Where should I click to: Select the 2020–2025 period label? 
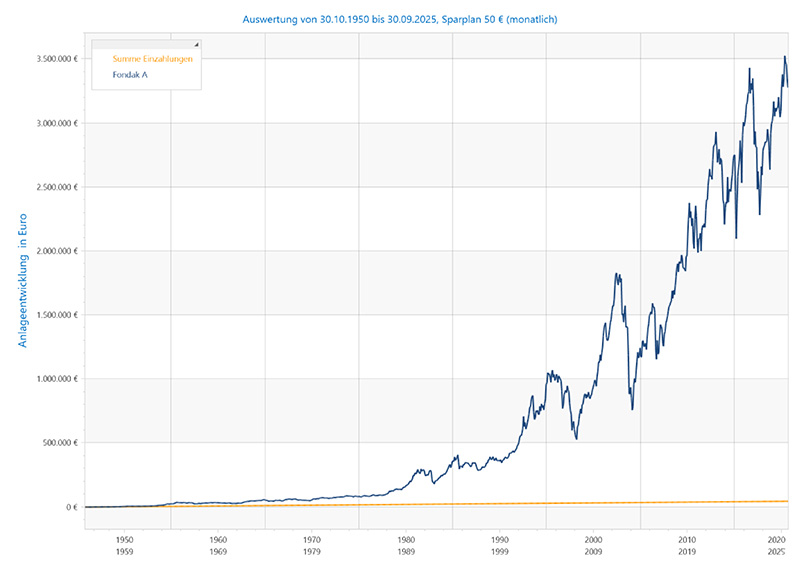(x=775, y=543)
